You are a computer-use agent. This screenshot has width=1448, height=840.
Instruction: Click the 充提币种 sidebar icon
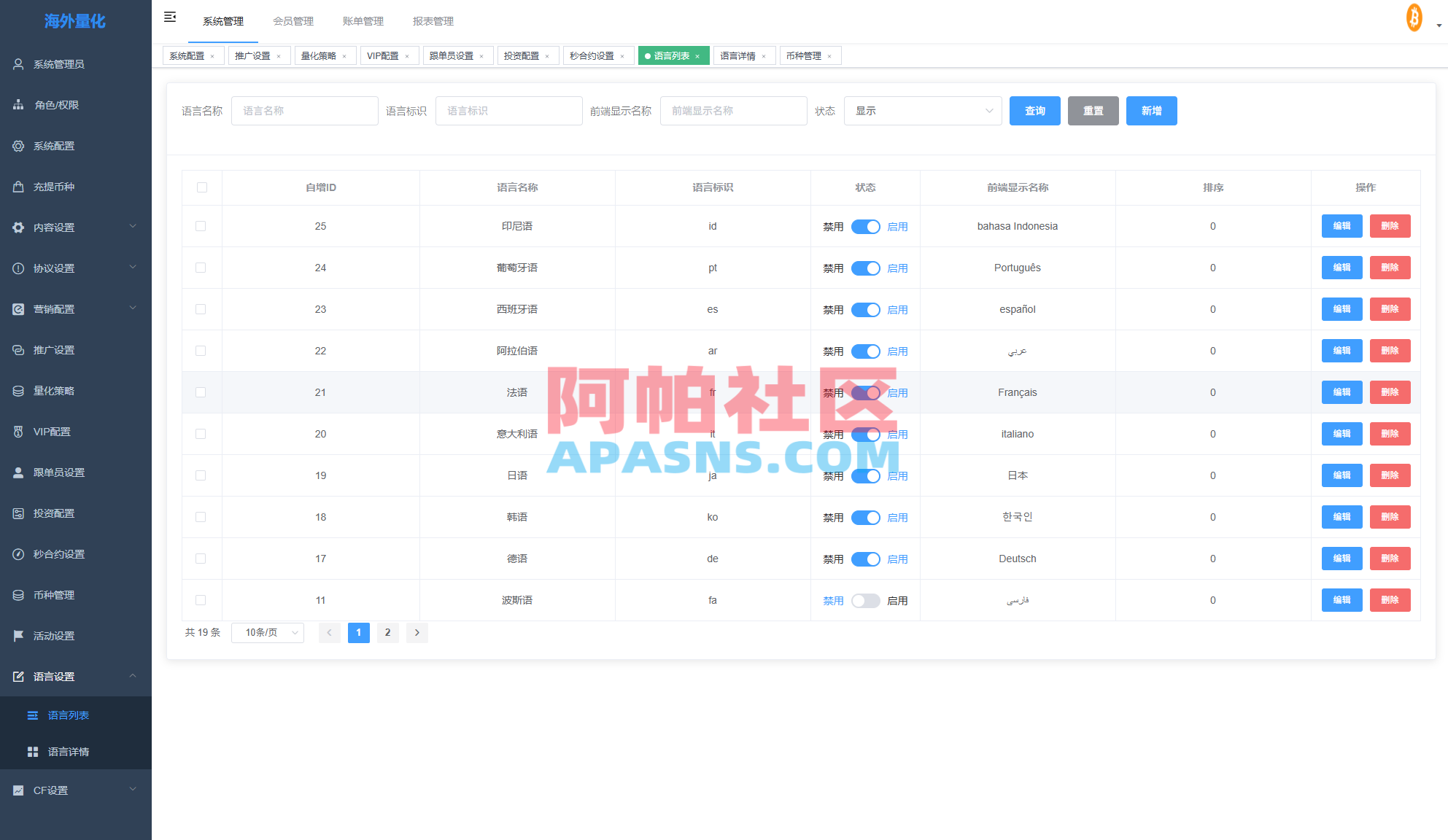18,187
